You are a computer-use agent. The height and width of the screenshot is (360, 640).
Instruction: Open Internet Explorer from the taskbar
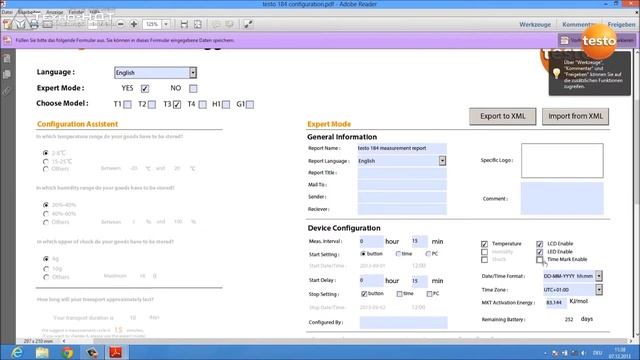pyautogui.click(x=17, y=352)
